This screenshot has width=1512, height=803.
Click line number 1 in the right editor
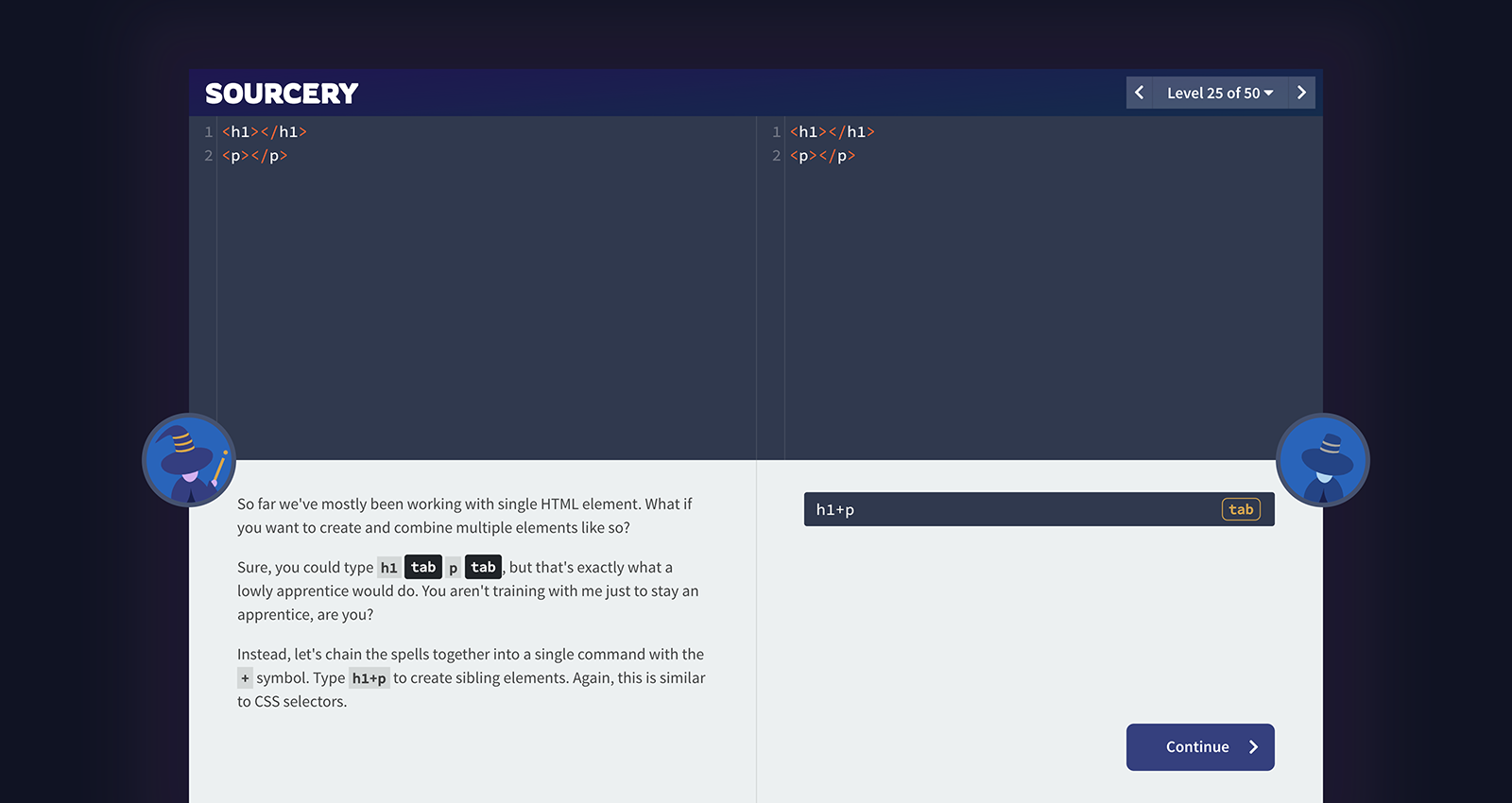pyautogui.click(x=777, y=132)
